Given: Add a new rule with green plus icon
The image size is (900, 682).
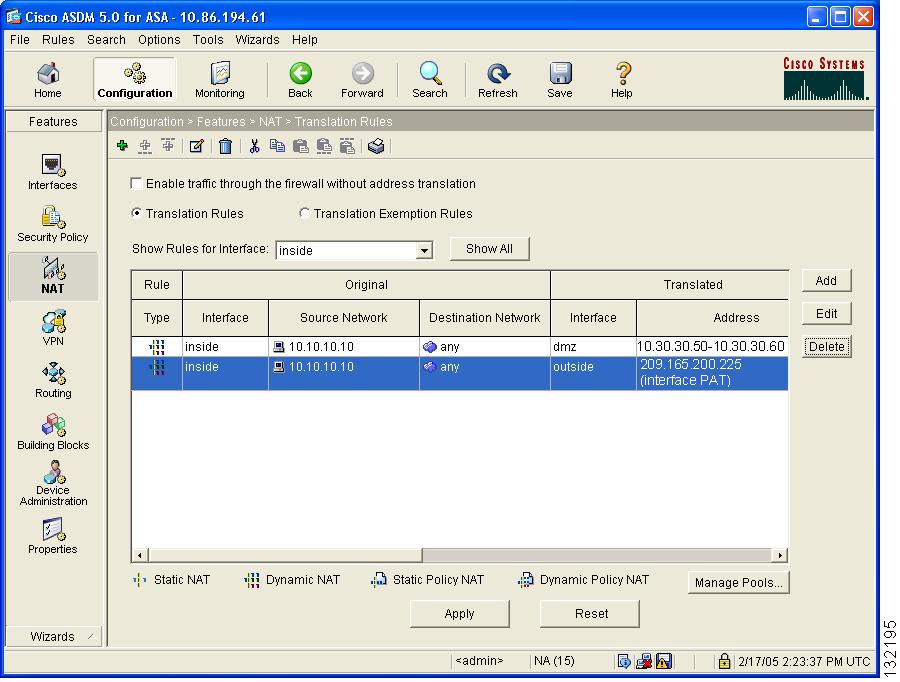Looking at the screenshot, I should pos(122,146).
